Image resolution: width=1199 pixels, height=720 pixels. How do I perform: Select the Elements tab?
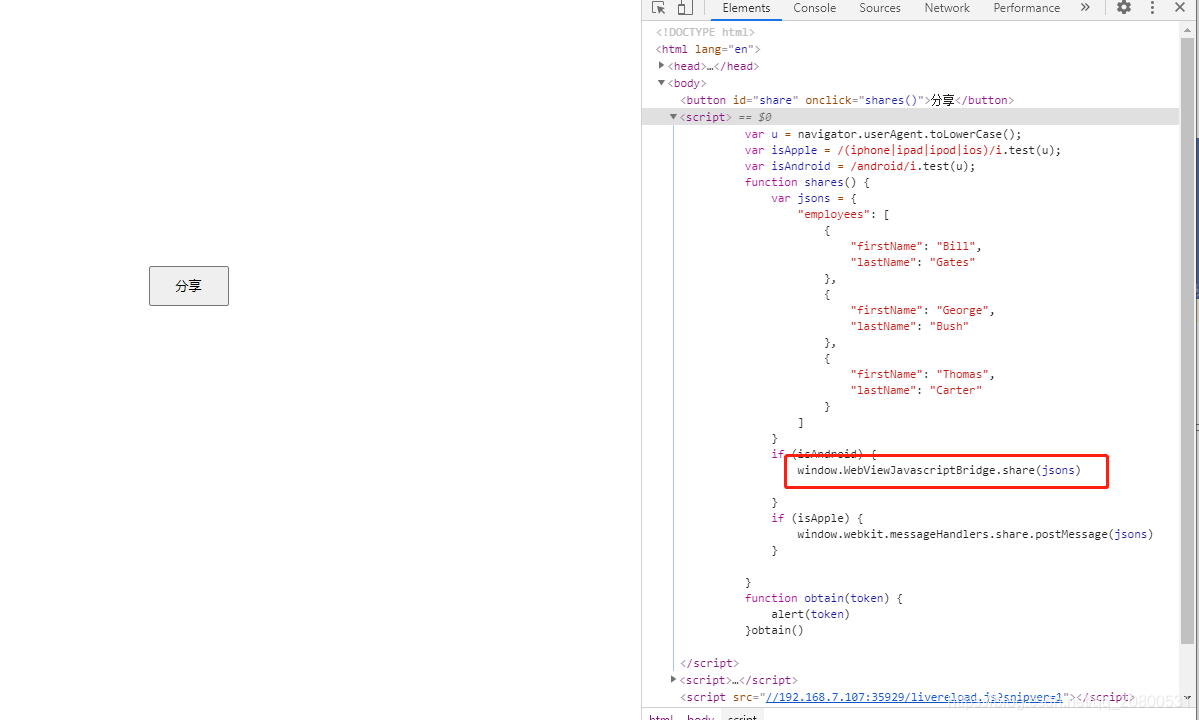tap(746, 8)
